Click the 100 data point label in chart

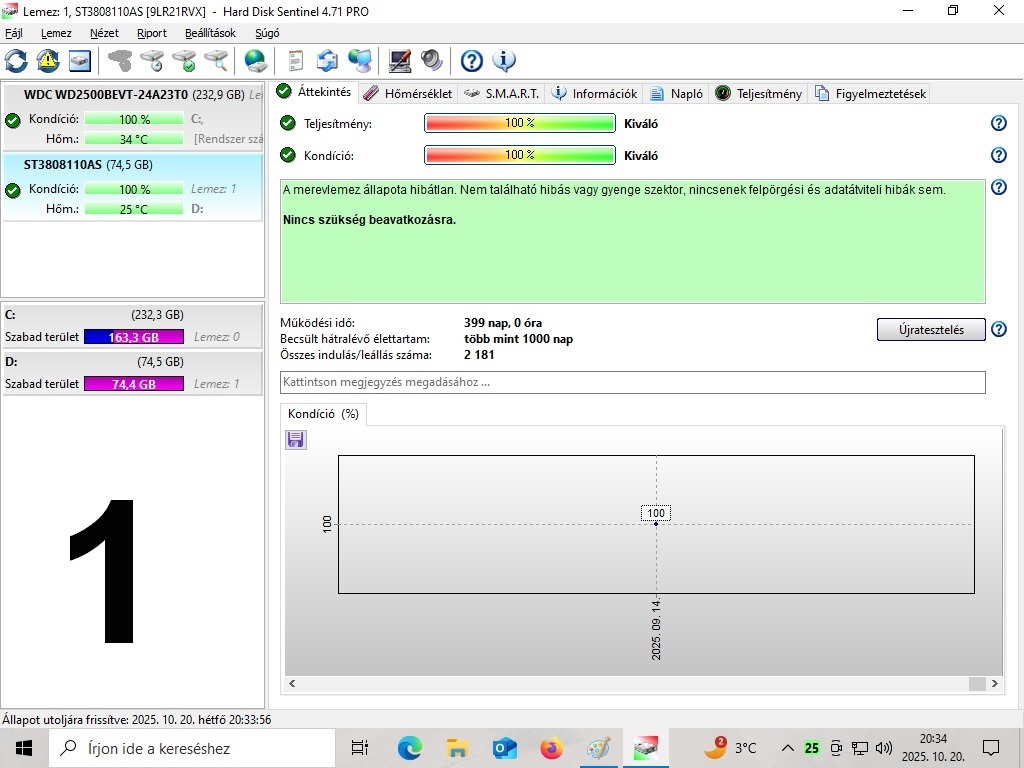point(656,513)
